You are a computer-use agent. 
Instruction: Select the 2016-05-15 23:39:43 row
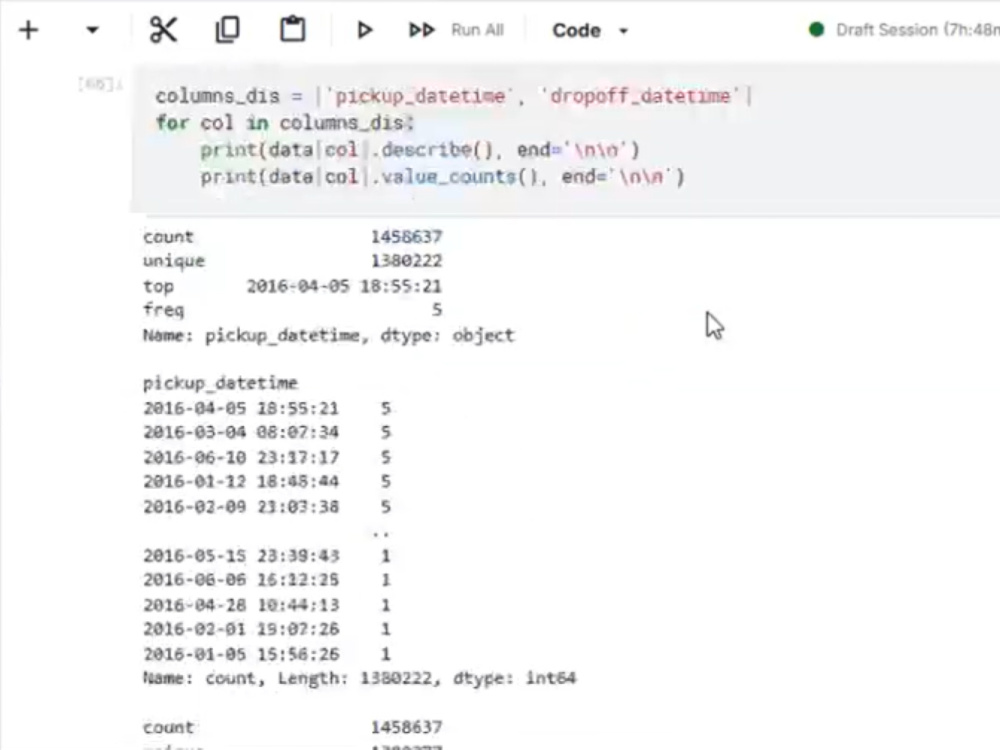click(267, 555)
